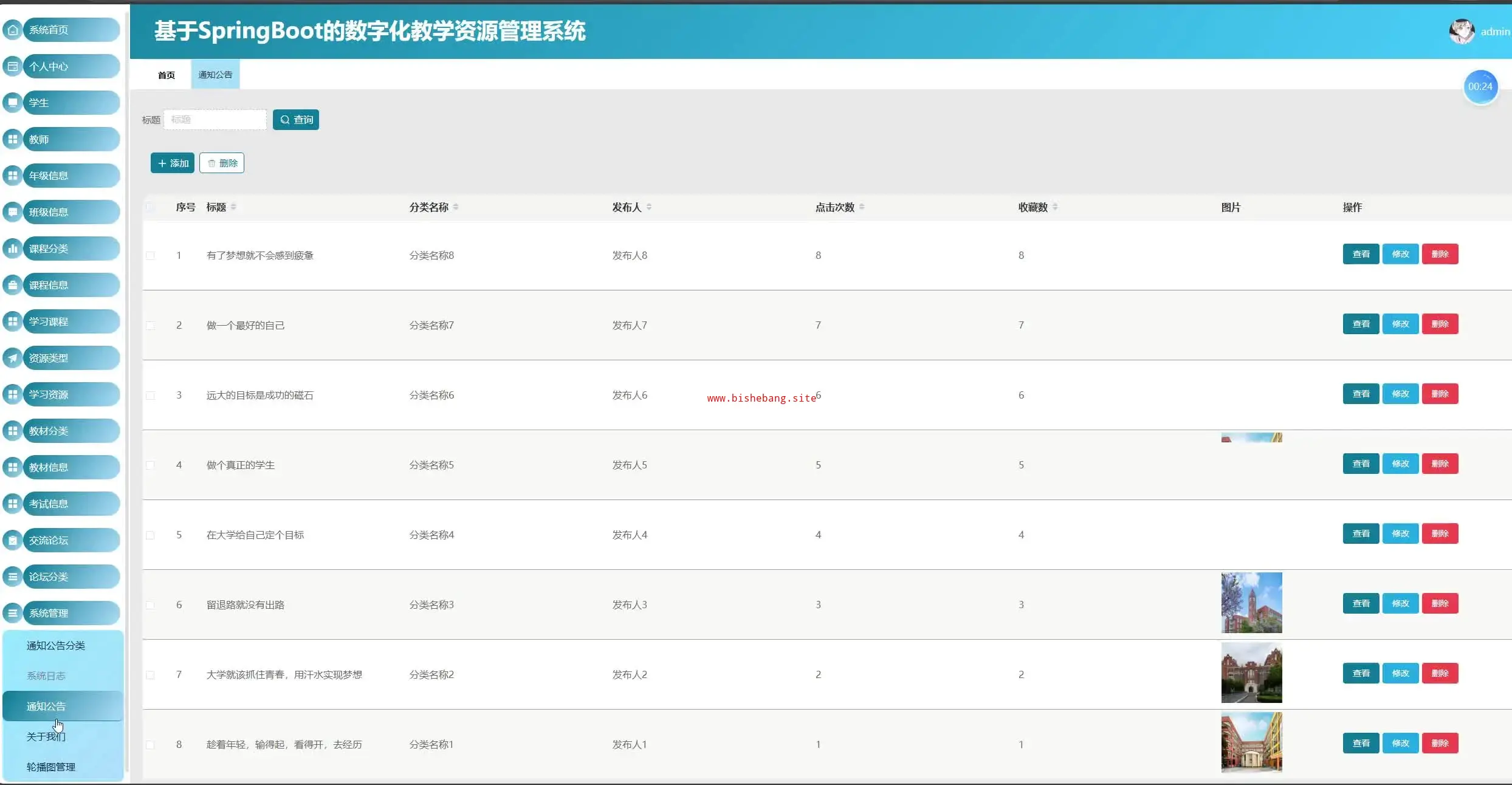
Task: Sort by 点击次数 column arrows
Action: pyautogui.click(x=862, y=207)
